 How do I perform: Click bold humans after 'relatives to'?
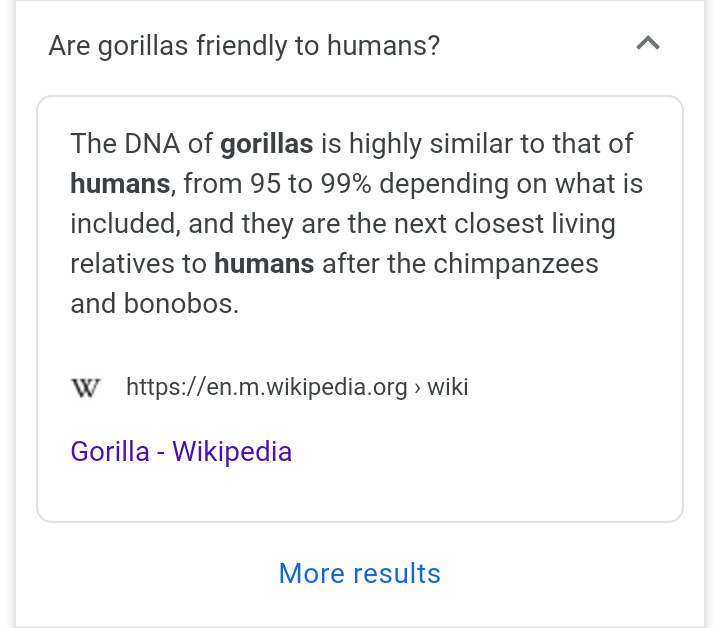264,264
